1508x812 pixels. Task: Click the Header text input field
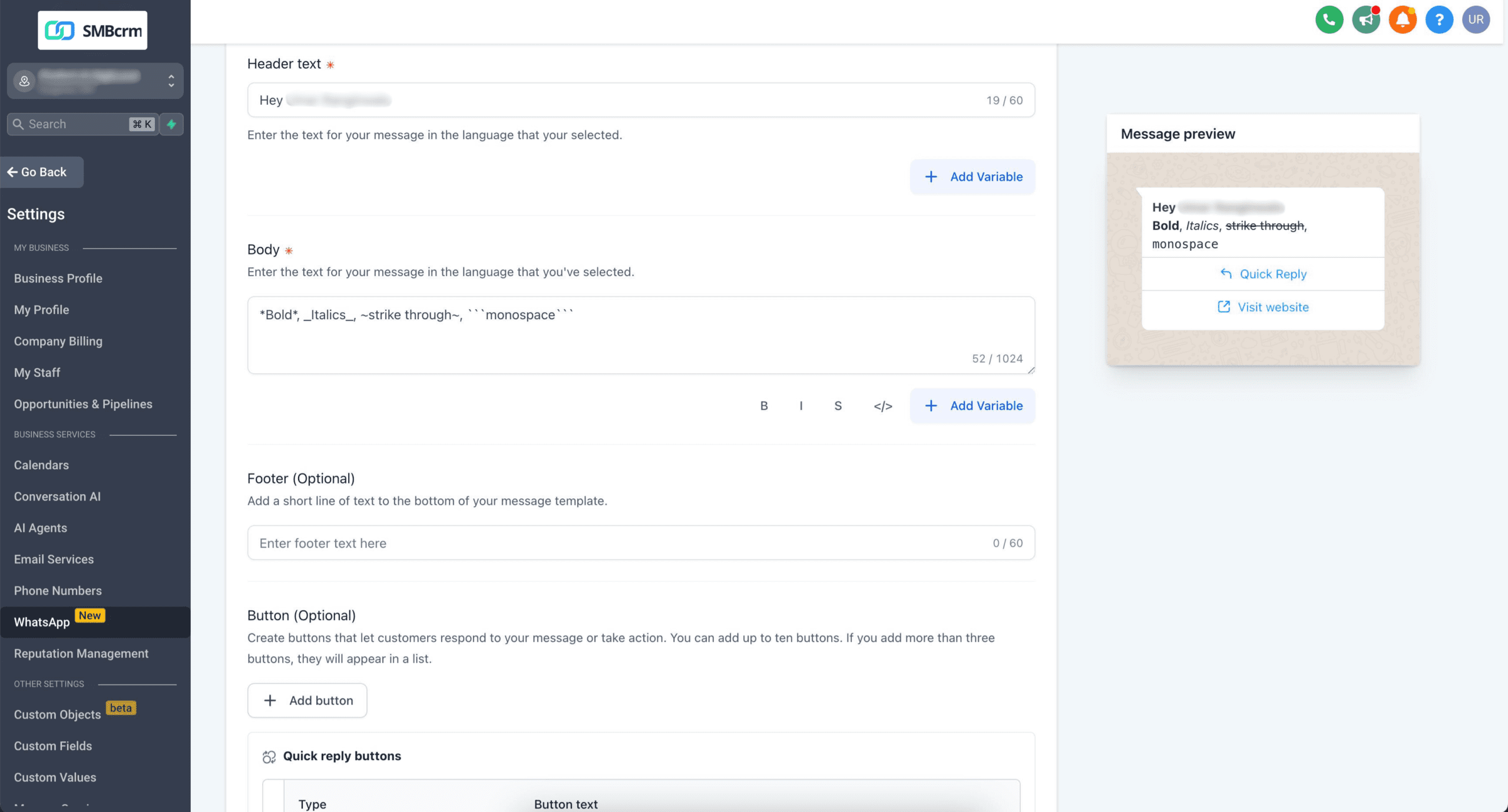tap(641, 100)
